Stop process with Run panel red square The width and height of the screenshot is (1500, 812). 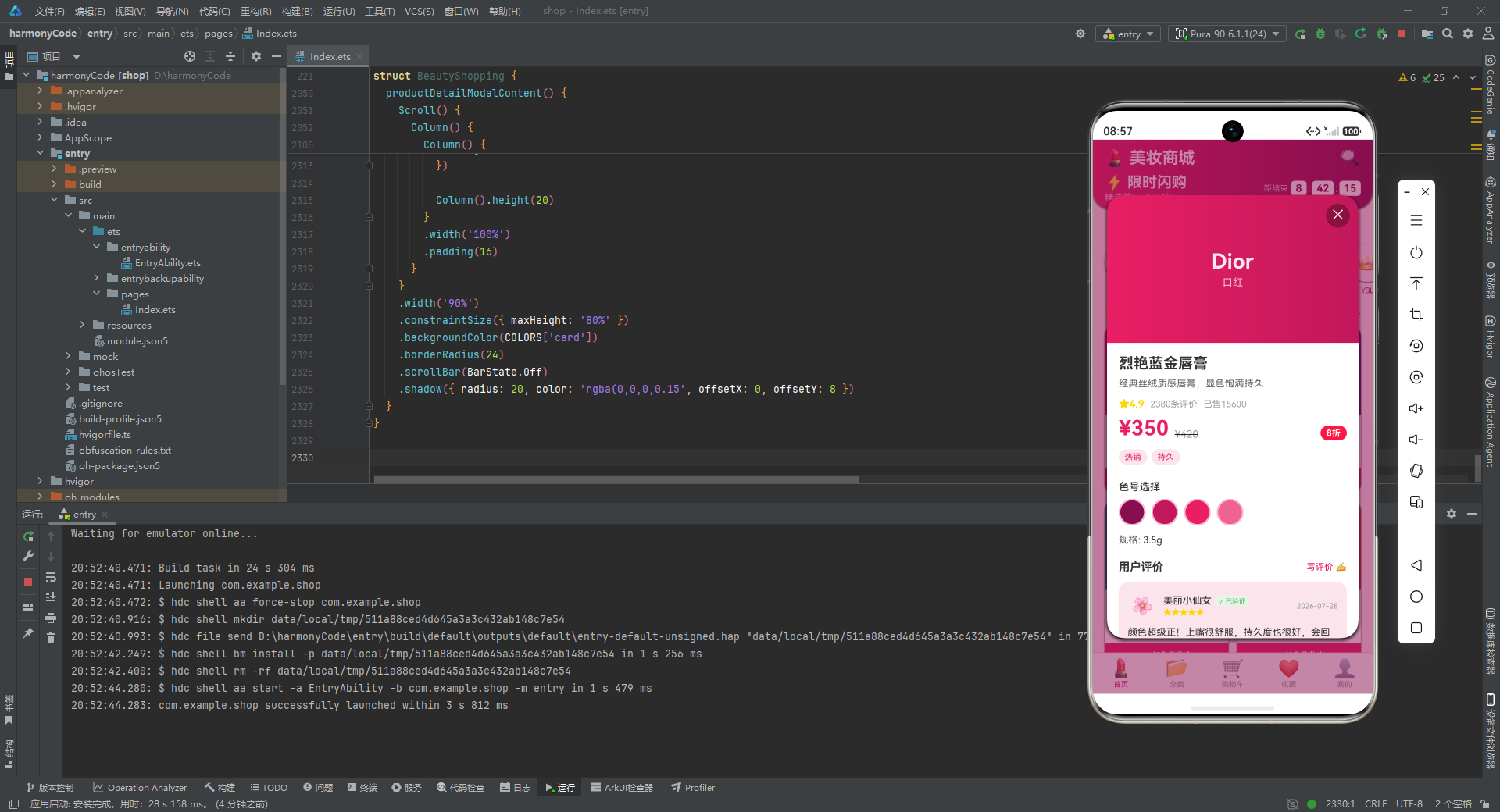[28, 582]
